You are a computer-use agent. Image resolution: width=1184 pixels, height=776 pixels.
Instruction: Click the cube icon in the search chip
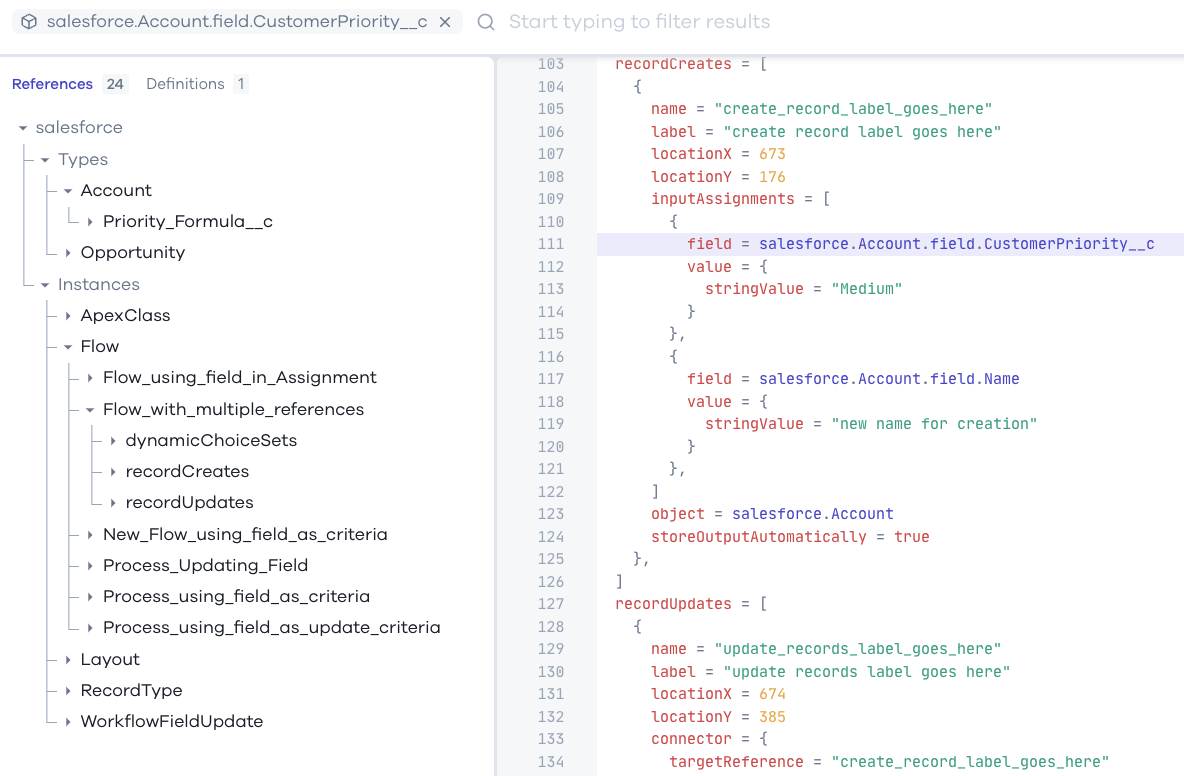click(x=29, y=22)
